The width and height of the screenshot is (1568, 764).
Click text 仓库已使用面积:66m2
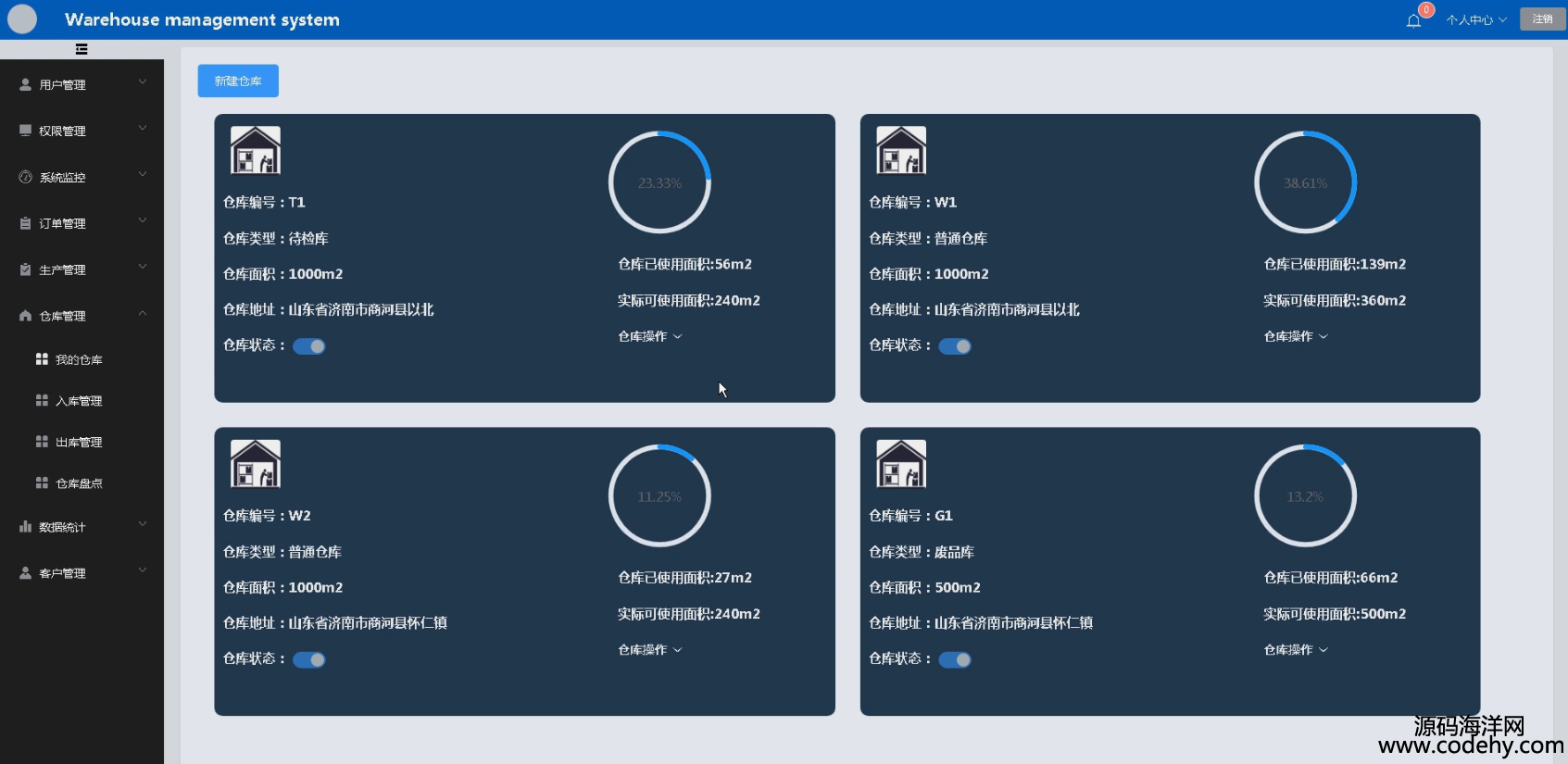1331,577
